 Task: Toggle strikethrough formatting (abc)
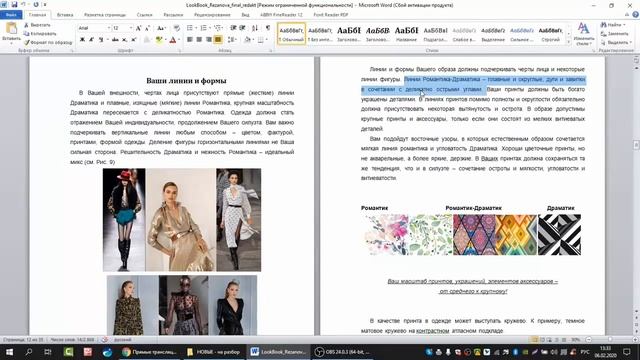(x=115, y=40)
